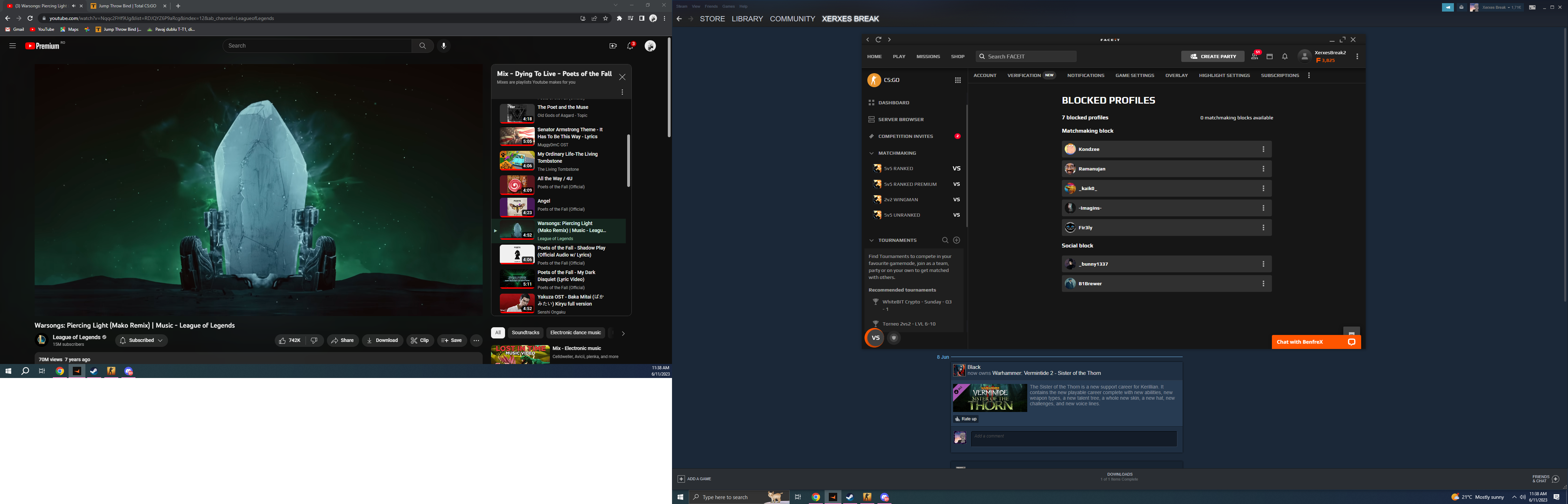This screenshot has height=504, width=1568.
Task: Click the Create Party button
Action: point(1212,57)
